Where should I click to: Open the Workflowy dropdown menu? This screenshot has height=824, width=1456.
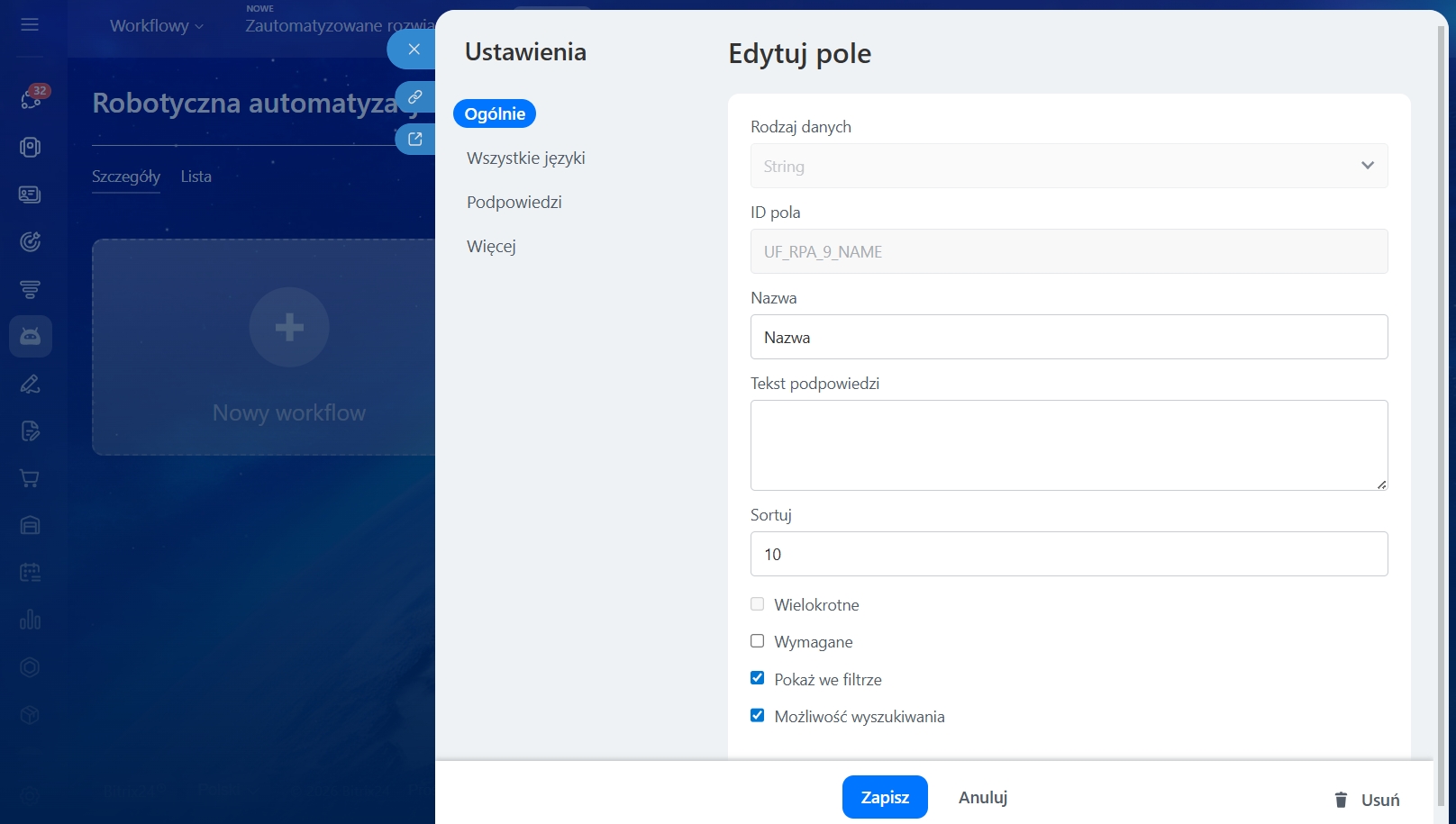point(156,26)
